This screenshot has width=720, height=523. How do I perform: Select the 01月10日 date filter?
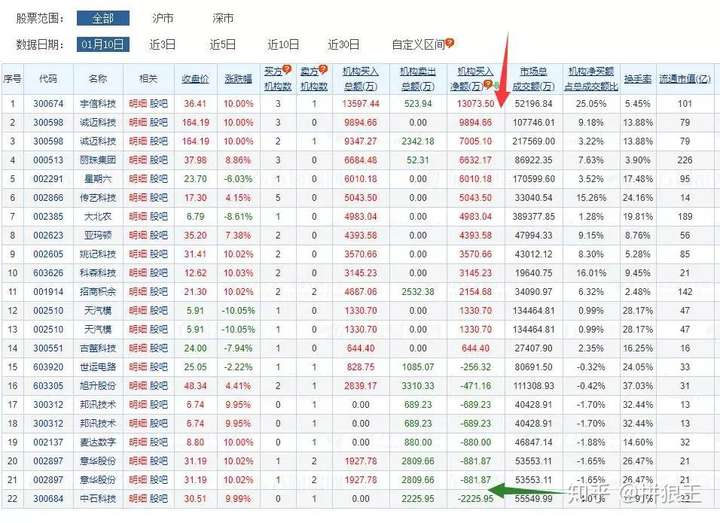(x=103, y=45)
